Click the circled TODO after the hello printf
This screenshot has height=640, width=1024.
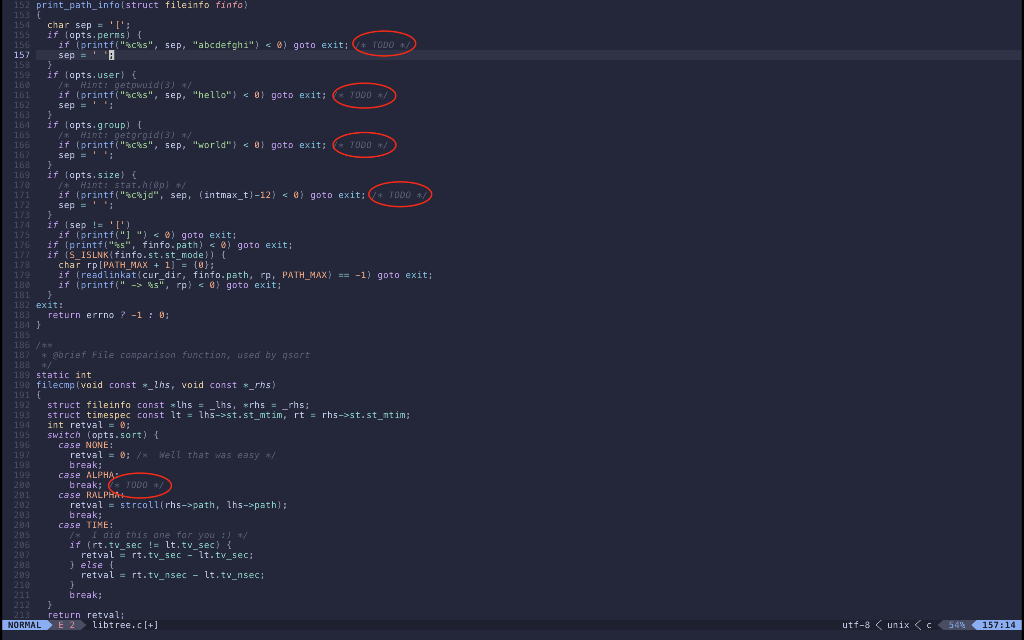[x=364, y=95]
